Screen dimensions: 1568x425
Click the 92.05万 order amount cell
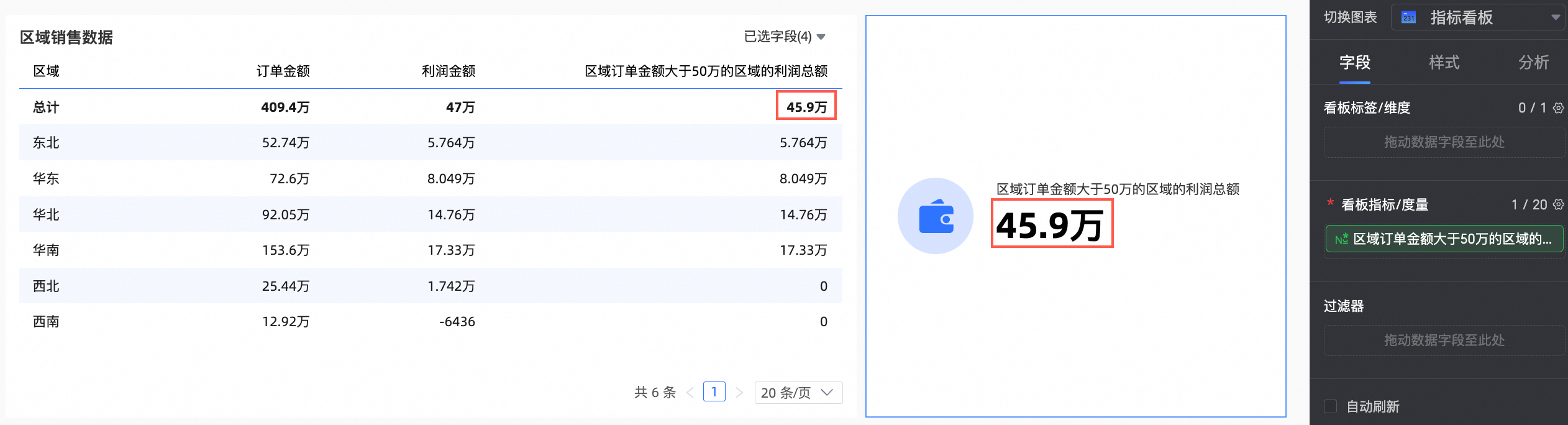click(x=285, y=214)
